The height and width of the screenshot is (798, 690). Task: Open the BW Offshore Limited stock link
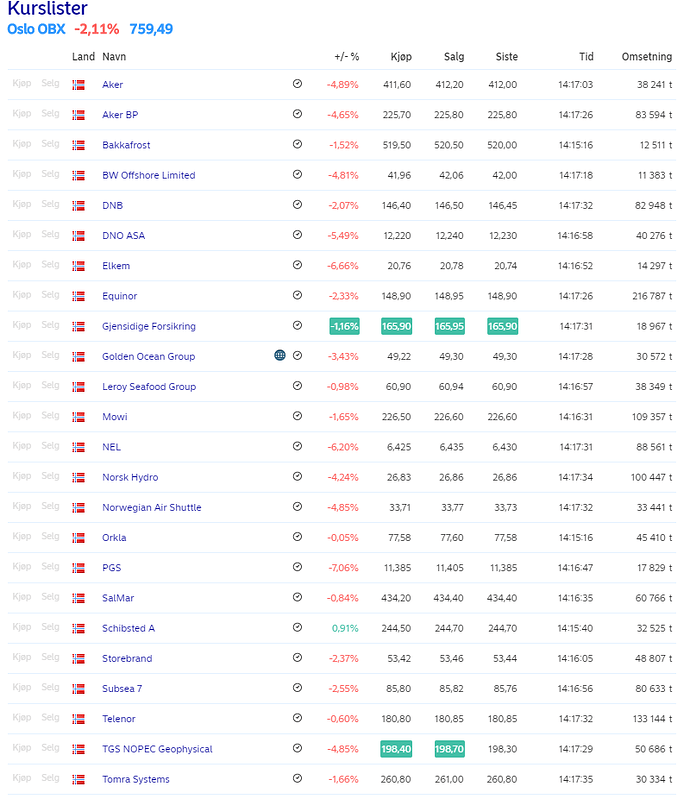149,175
